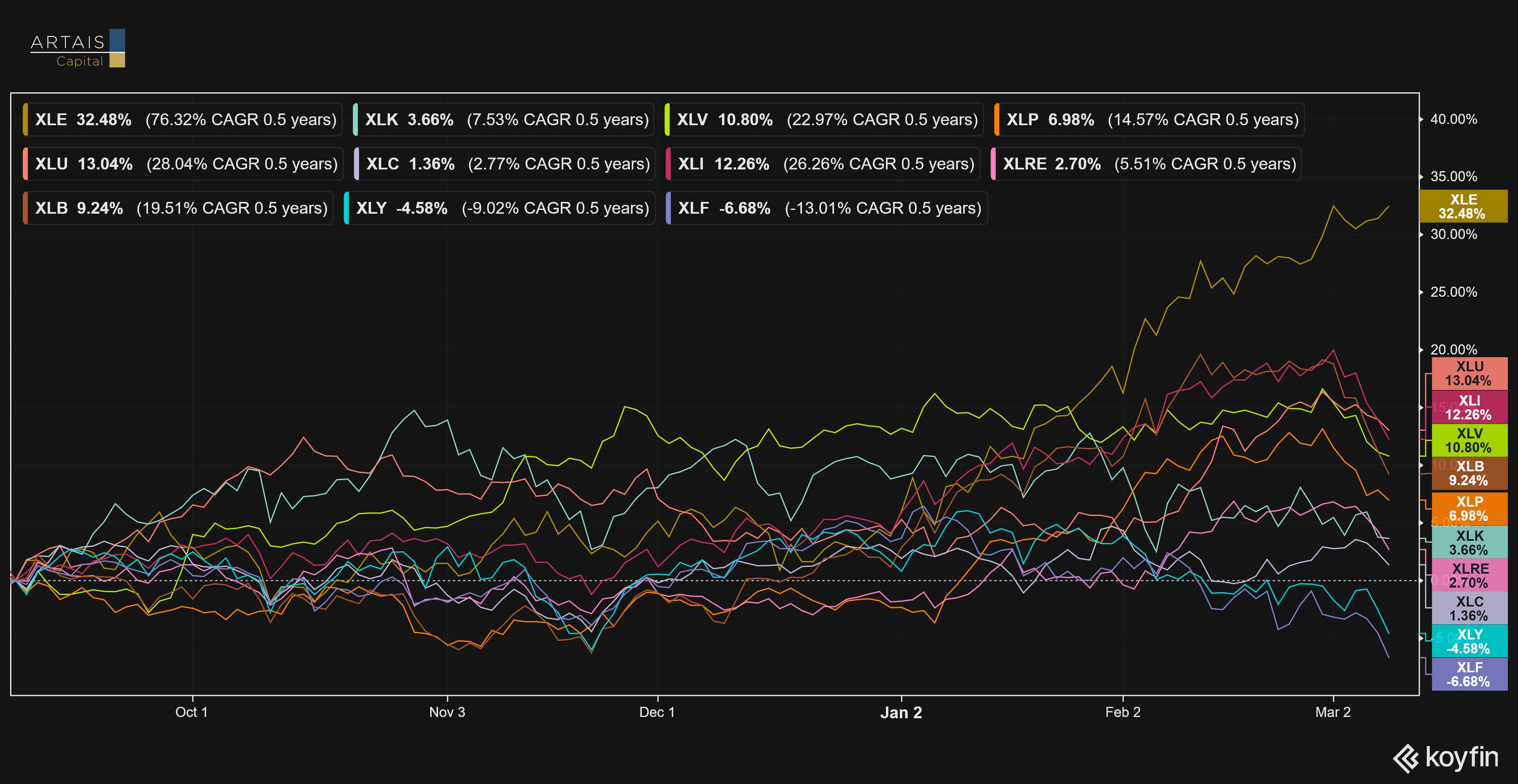Click the Artais Capital logo
Viewport: 1518px width, 784px height.
77,49
